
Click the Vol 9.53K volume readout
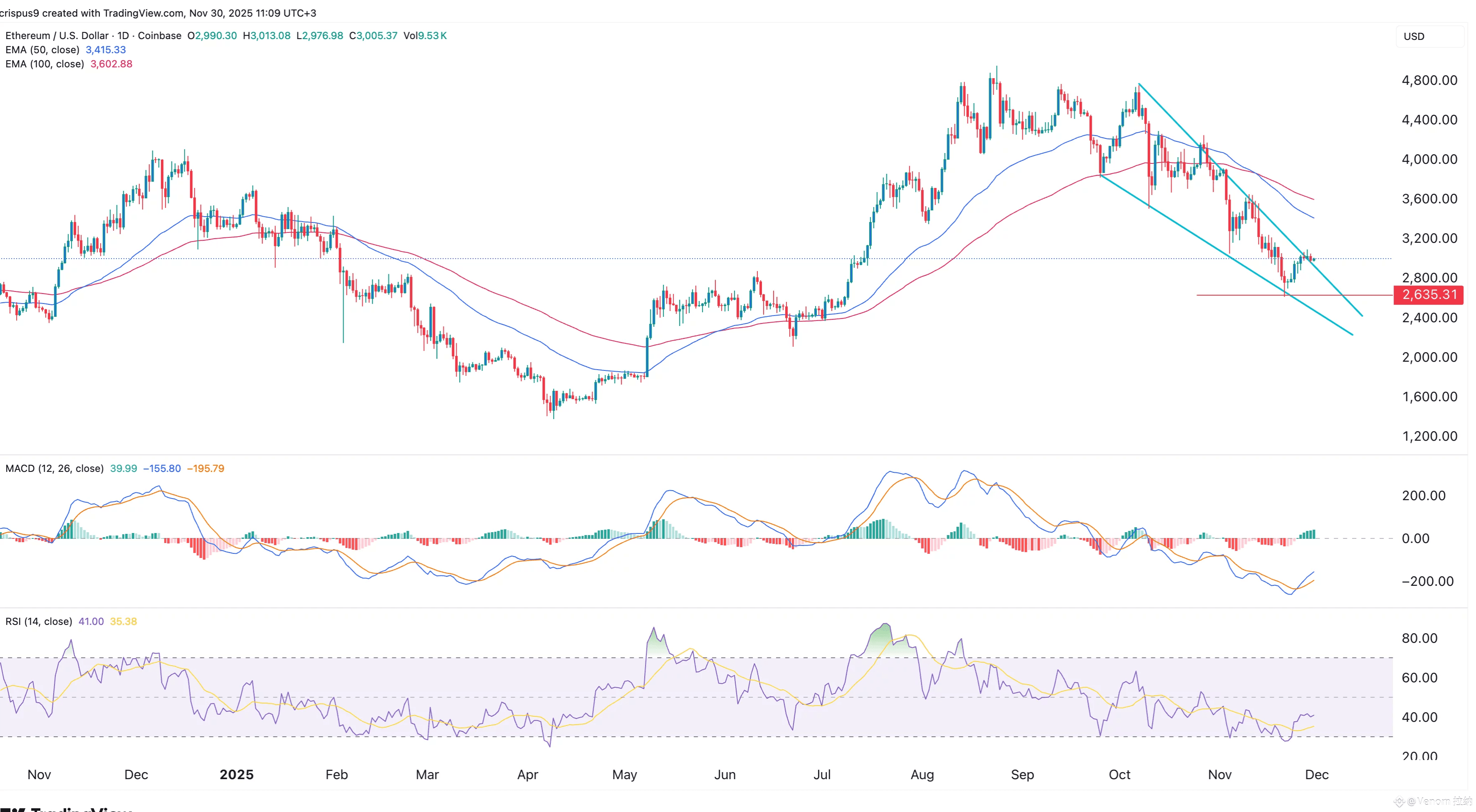(x=425, y=35)
